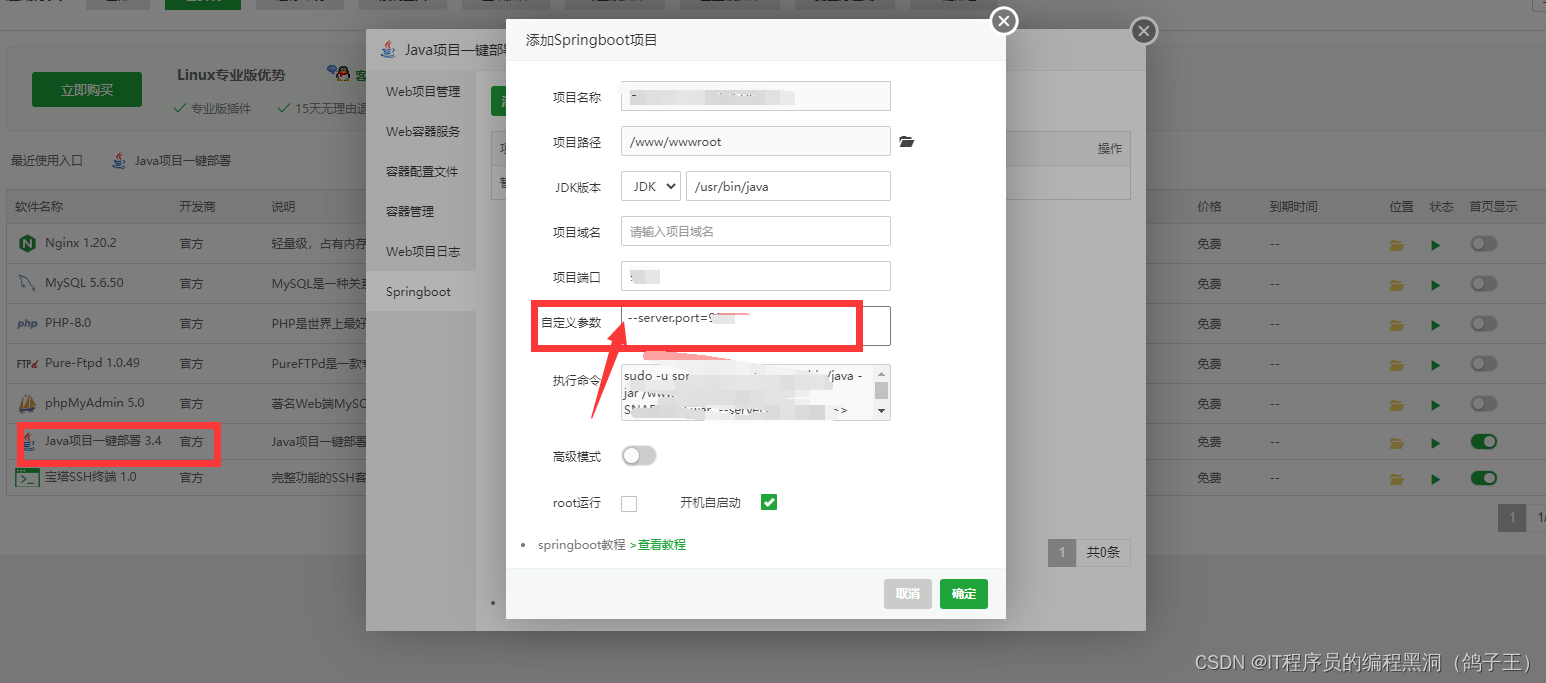Disable homepage display for 宝塔SSH终端
Image resolution: width=1546 pixels, height=683 pixels.
tap(1483, 478)
